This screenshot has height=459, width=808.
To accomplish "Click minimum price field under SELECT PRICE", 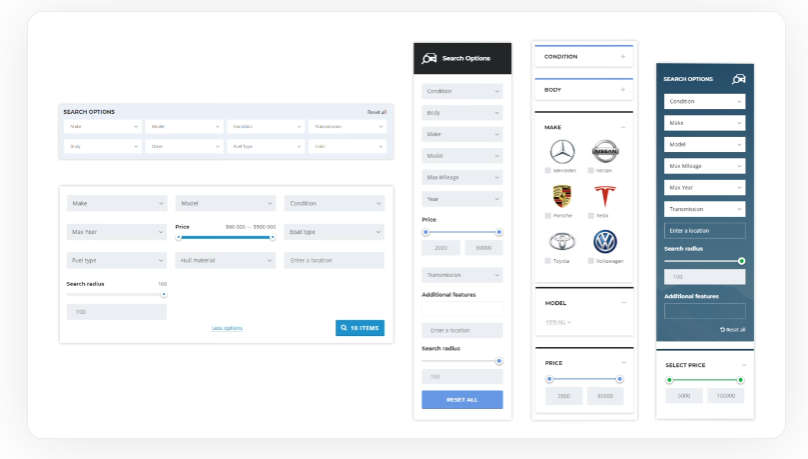I will 684,396.
